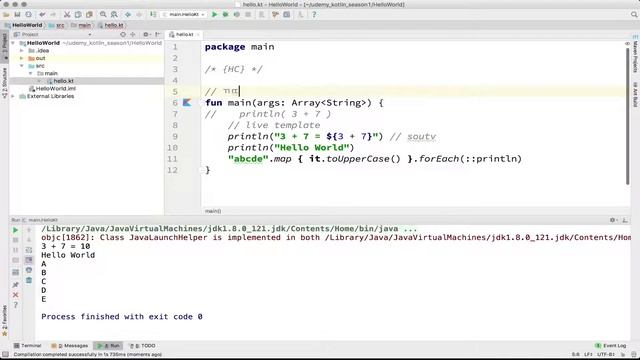Click the Run panel help question mark
Image resolution: width=640 pixels, height=360 pixels.
[16, 305]
